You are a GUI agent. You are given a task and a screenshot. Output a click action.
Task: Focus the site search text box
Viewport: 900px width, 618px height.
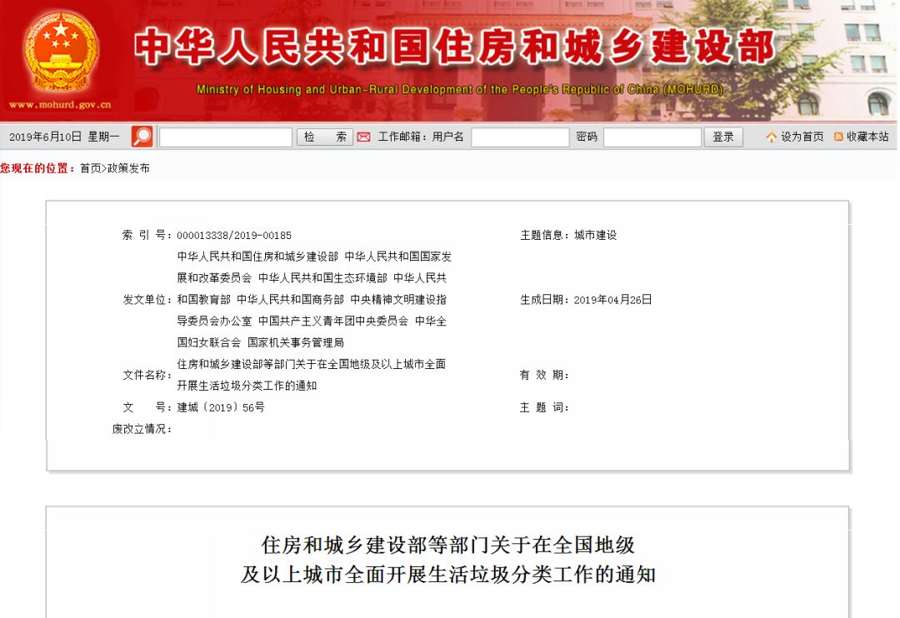(226, 137)
